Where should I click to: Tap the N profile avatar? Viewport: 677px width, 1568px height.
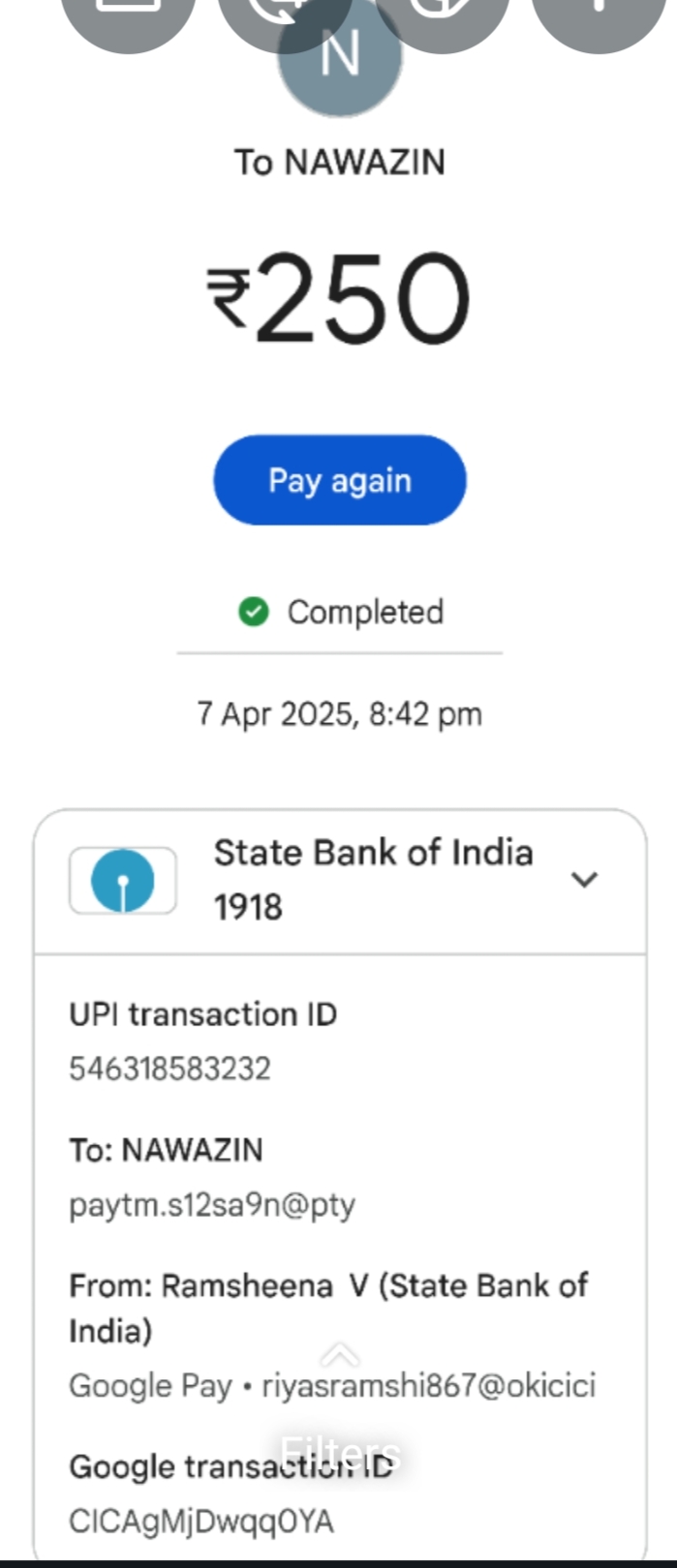pos(339,56)
